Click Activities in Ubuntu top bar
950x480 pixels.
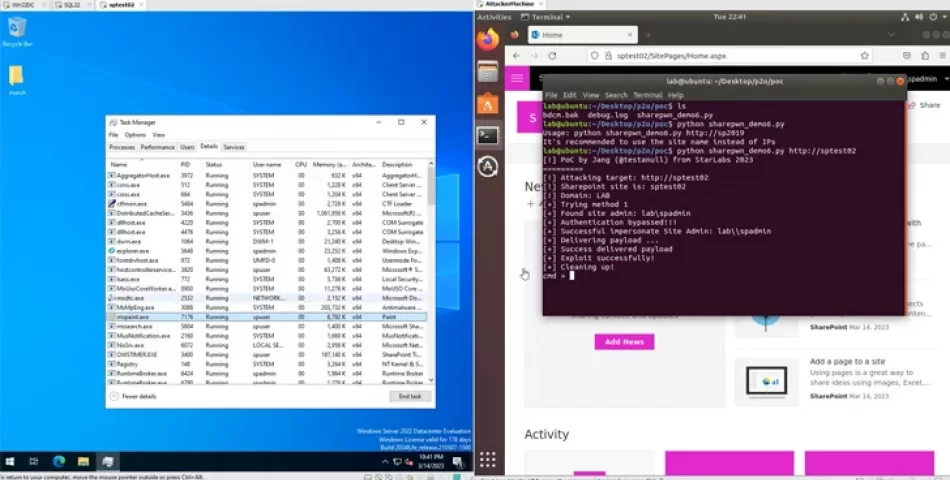coord(494,17)
